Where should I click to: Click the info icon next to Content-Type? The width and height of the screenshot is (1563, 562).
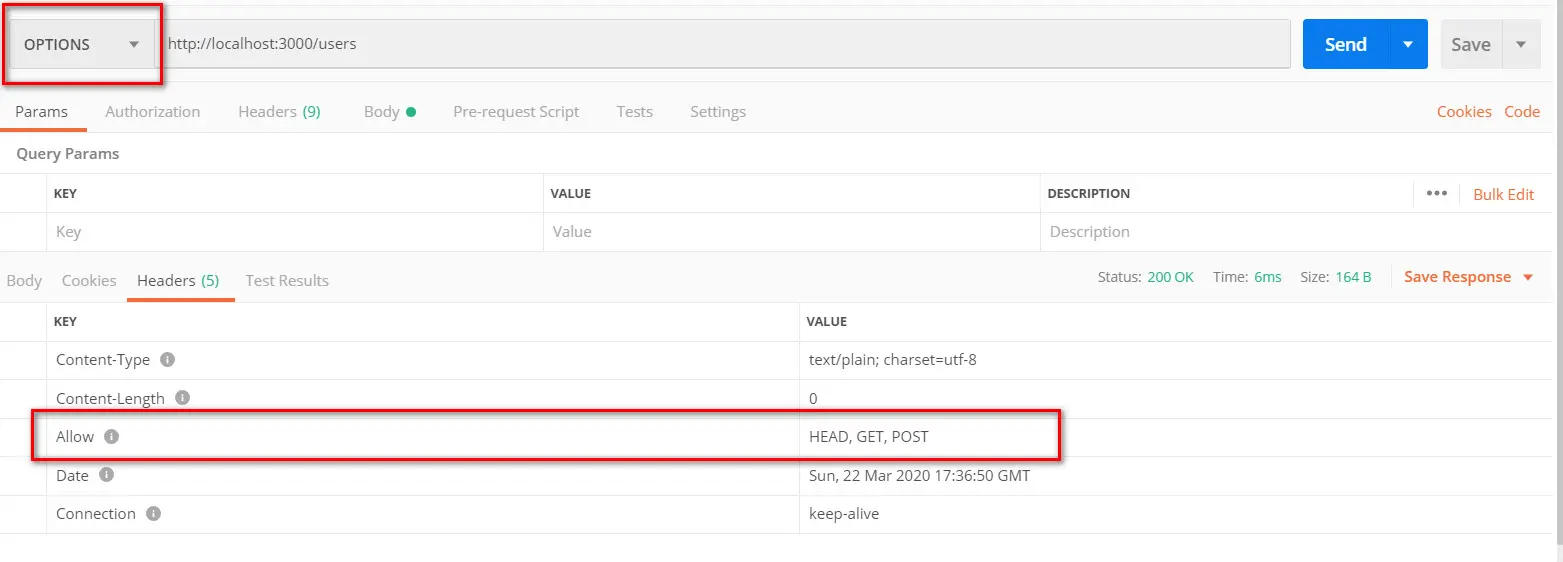point(168,359)
